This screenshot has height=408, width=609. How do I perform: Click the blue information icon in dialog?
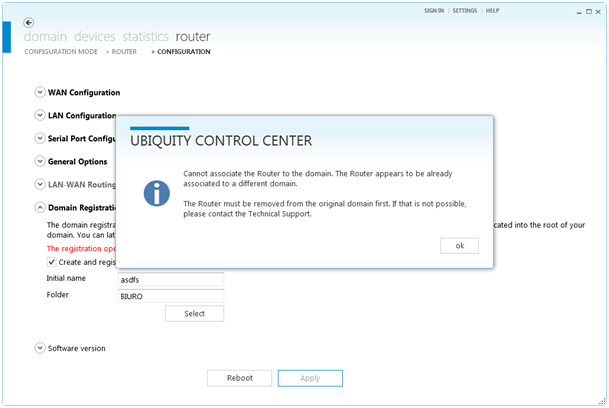tap(157, 193)
